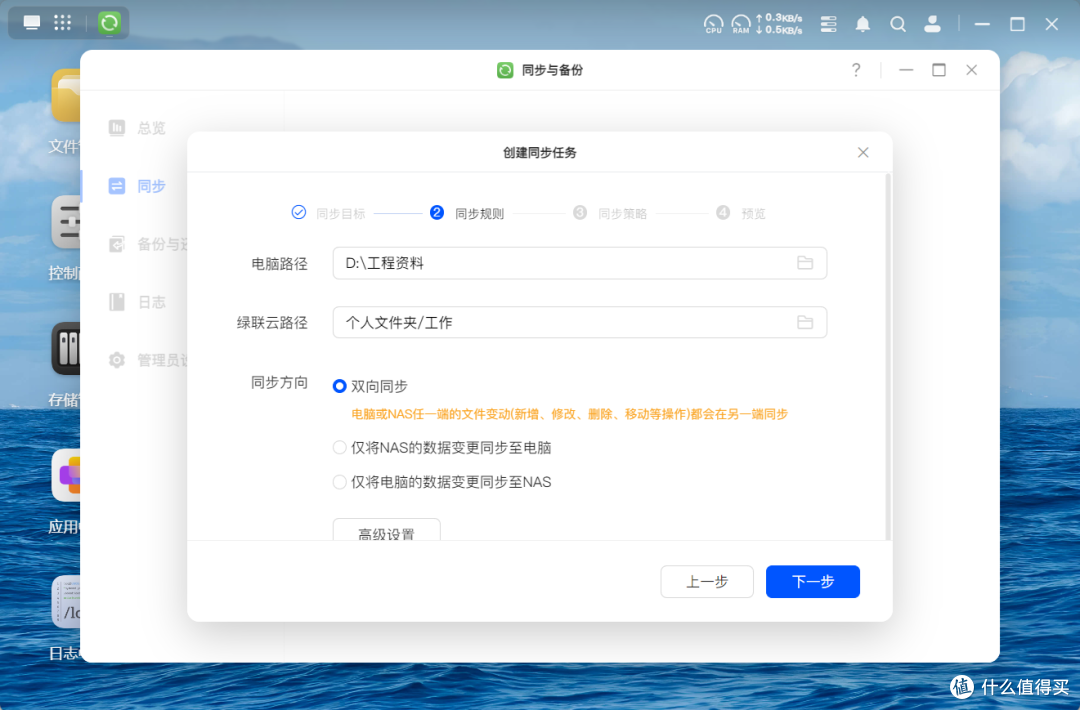Close the 创建同步任务 dialog

tap(863, 152)
